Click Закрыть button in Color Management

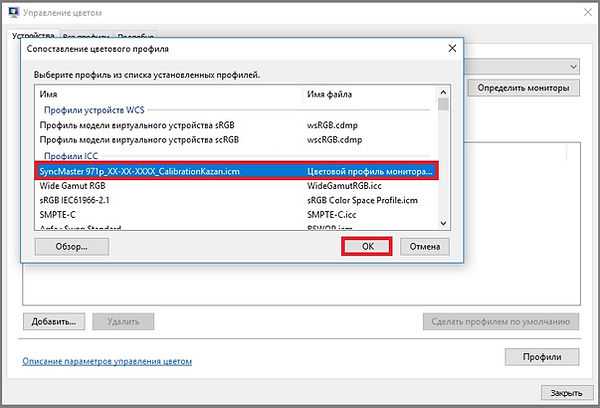click(x=566, y=393)
